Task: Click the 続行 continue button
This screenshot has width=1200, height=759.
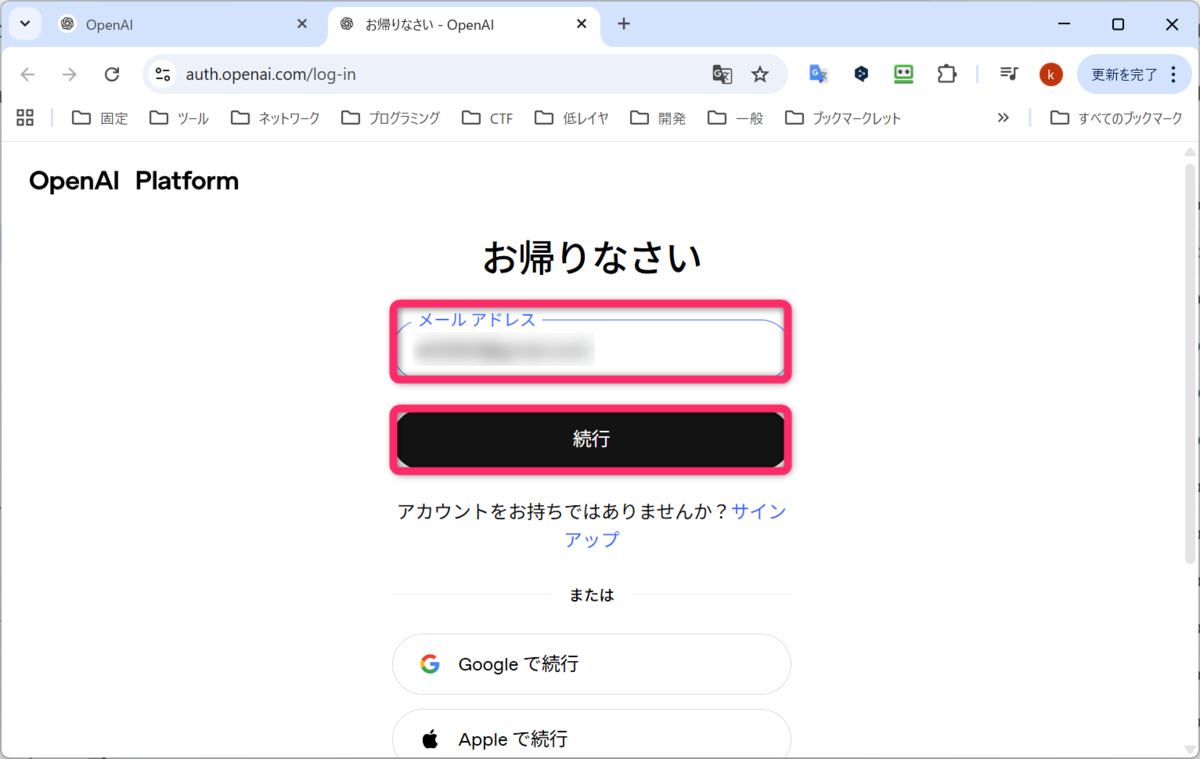Action: (591, 439)
